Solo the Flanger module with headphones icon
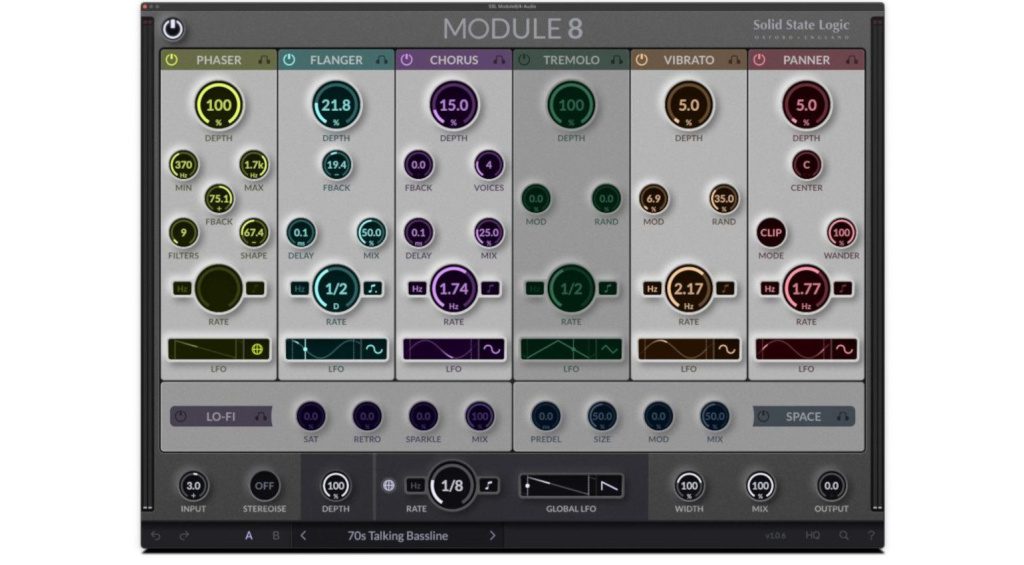This screenshot has width=1024, height=565. click(x=381, y=59)
